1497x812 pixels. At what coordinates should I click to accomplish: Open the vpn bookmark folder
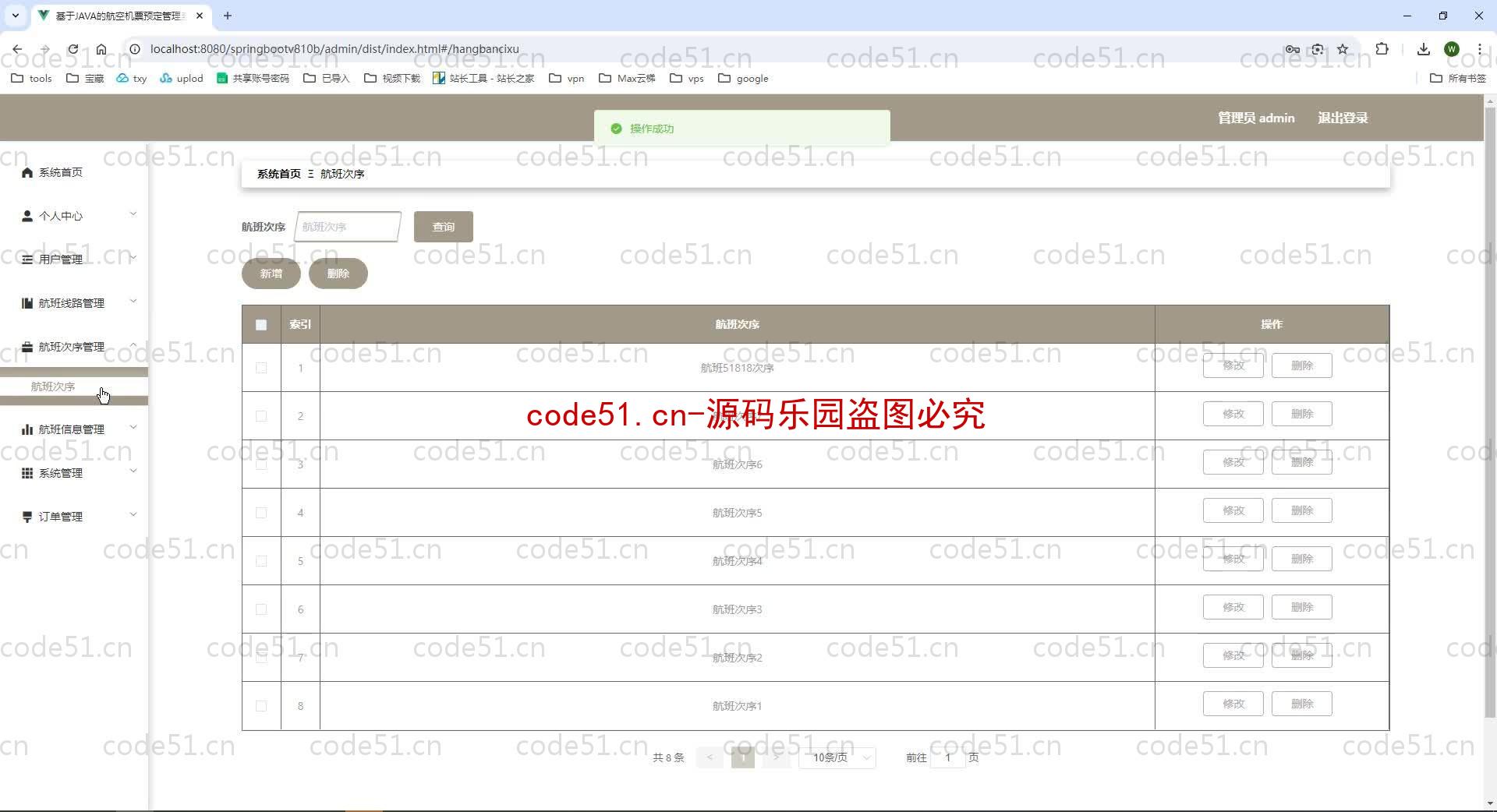pos(567,78)
